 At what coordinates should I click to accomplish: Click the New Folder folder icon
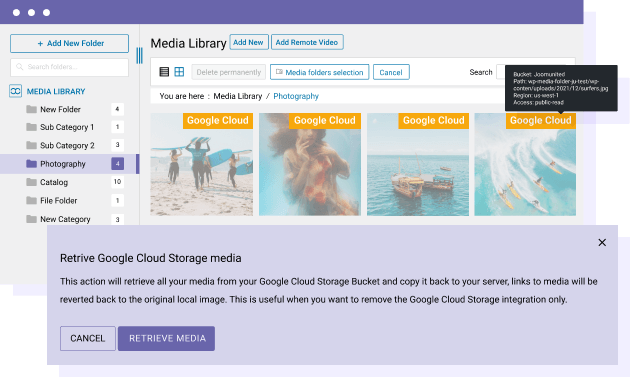click(31, 109)
